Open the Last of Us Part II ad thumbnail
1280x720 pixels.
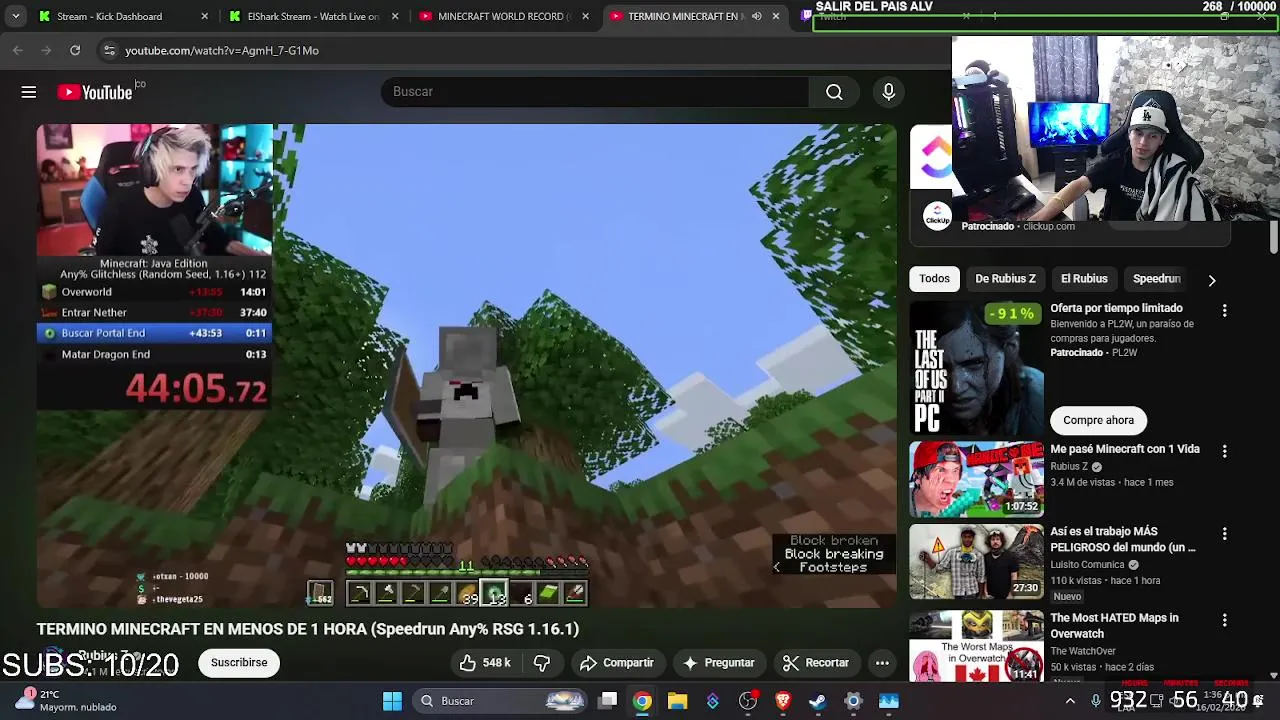tap(976, 369)
